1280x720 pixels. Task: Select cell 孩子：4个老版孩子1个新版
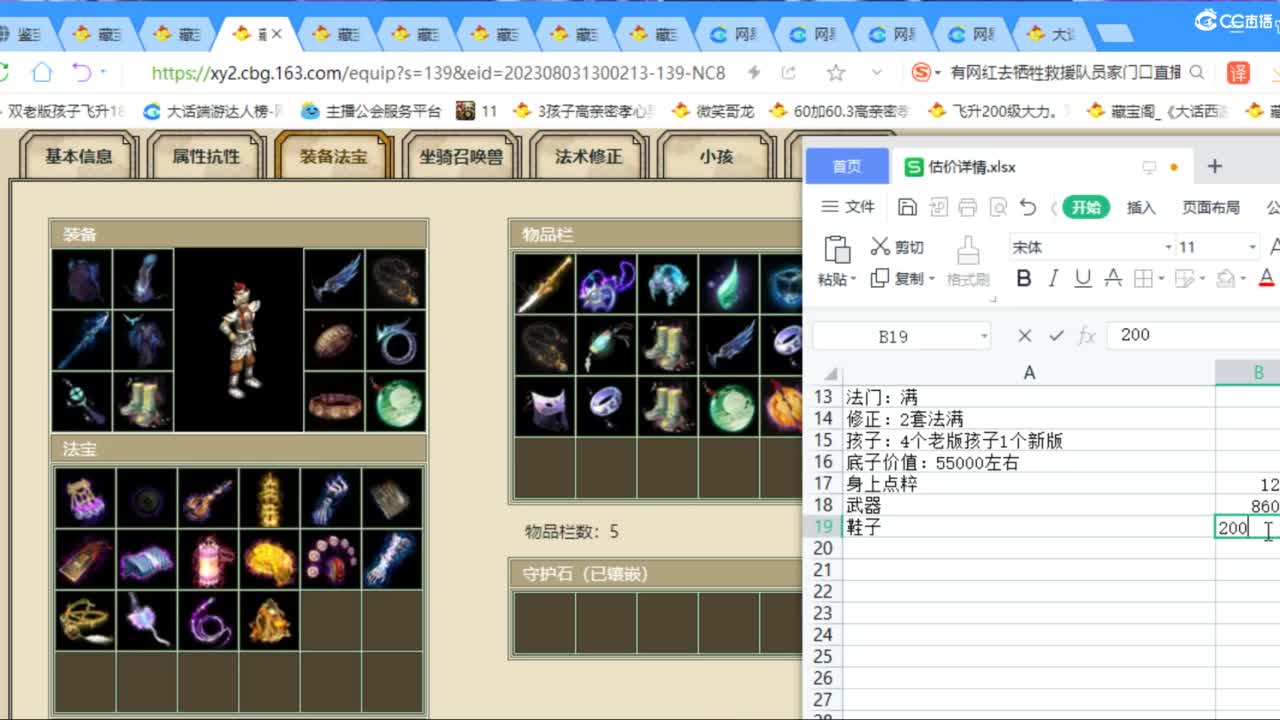pos(1029,441)
